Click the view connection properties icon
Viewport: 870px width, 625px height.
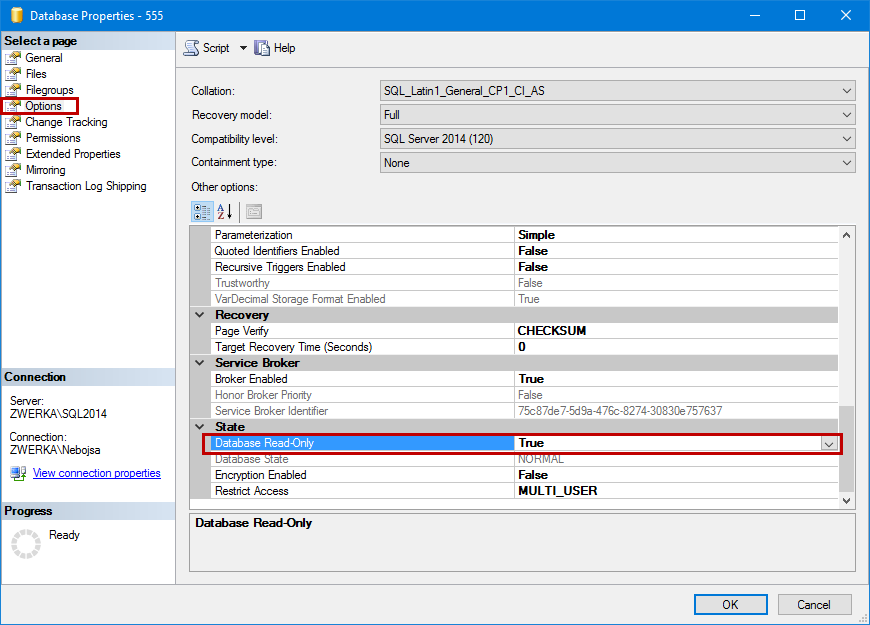pyautogui.click(x=18, y=473)
